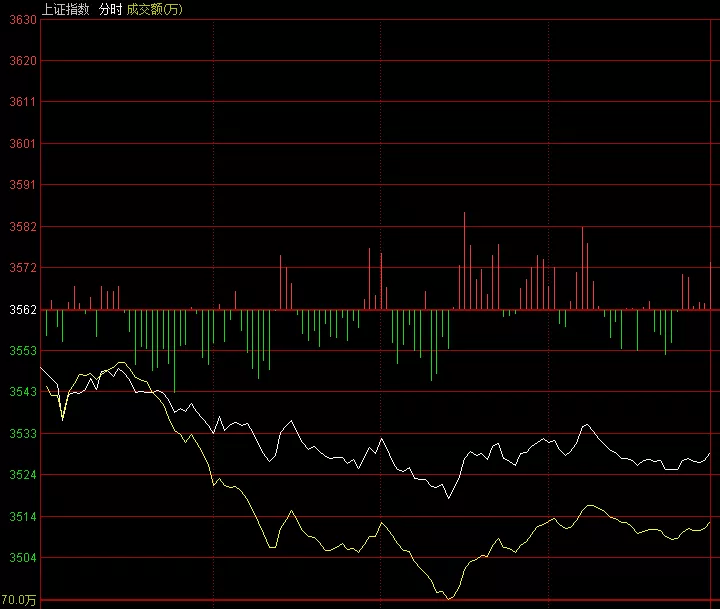The height and width of the screenshot is (609, 720).
Task: Click the 3620 price axis label
Action: pos(23,61)
